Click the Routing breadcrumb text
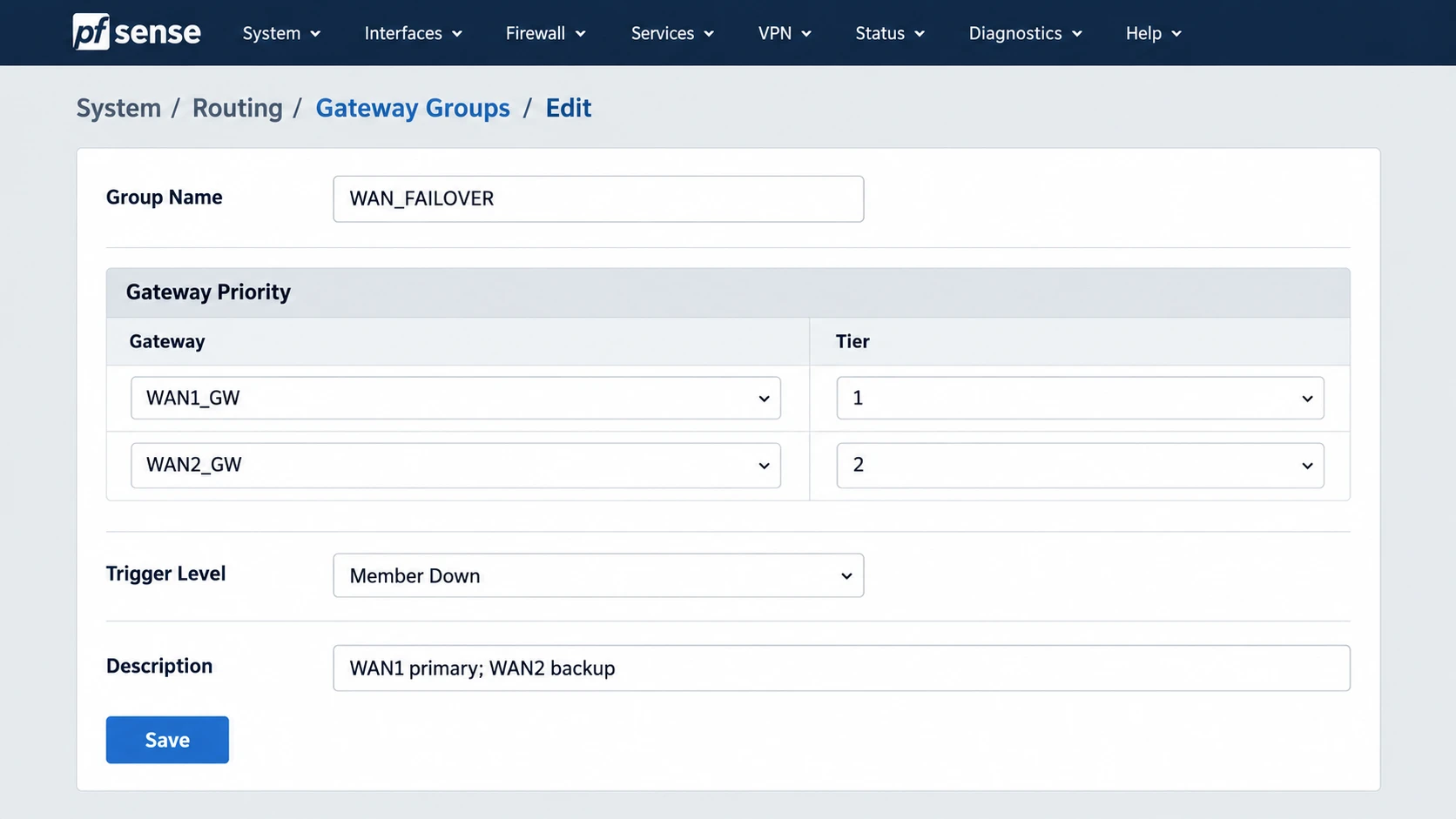This screenshot has width=1456, height=819. [238, 108]
